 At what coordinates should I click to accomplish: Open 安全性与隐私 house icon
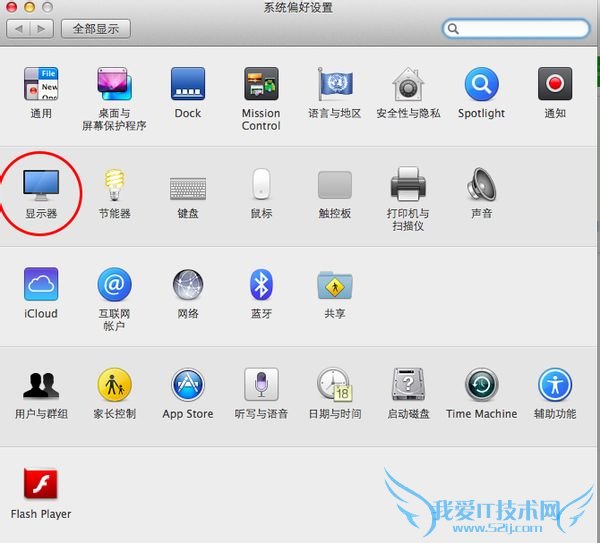408,84
